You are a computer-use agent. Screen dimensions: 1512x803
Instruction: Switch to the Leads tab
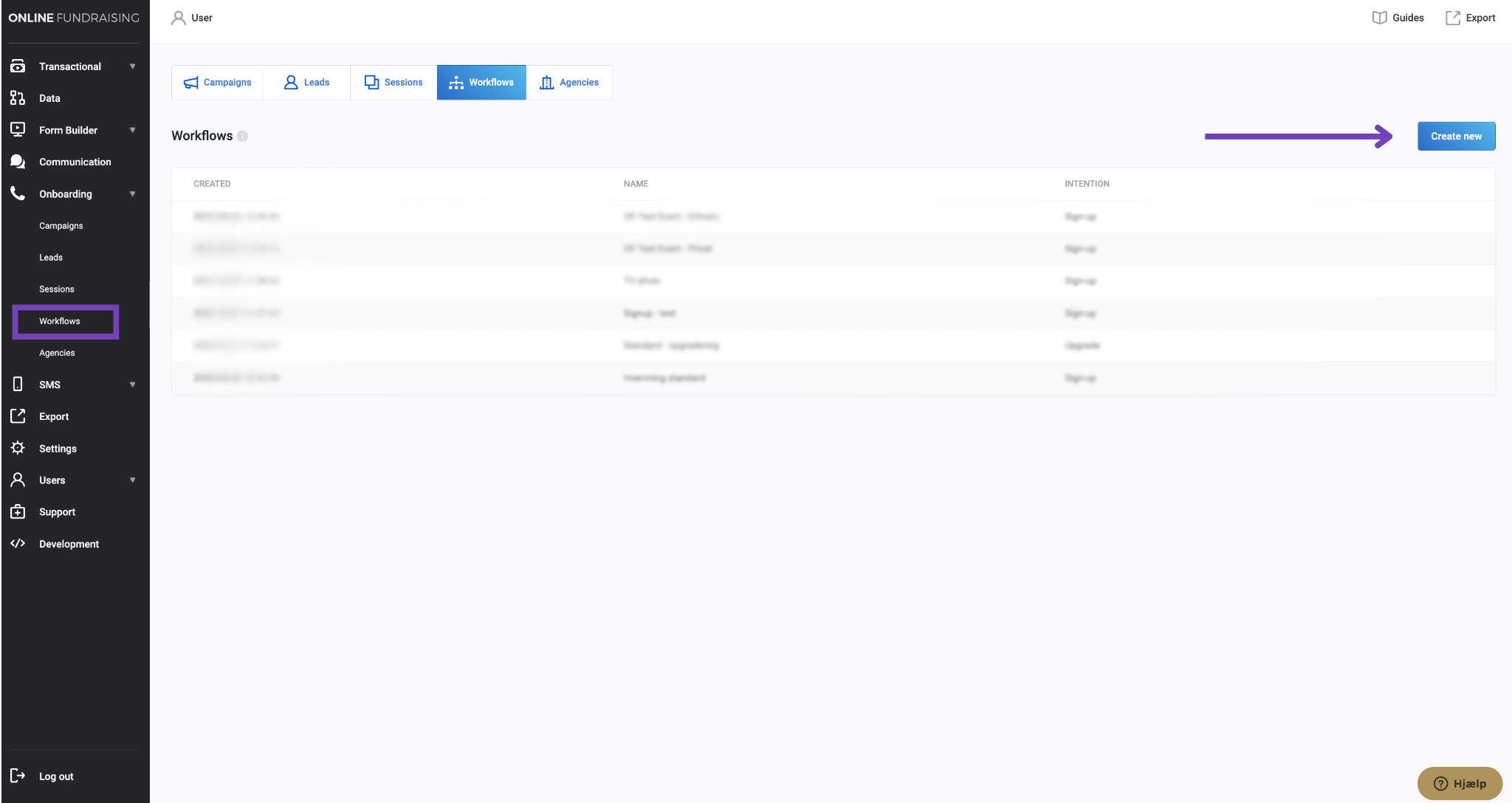click(x=306, y=83)
